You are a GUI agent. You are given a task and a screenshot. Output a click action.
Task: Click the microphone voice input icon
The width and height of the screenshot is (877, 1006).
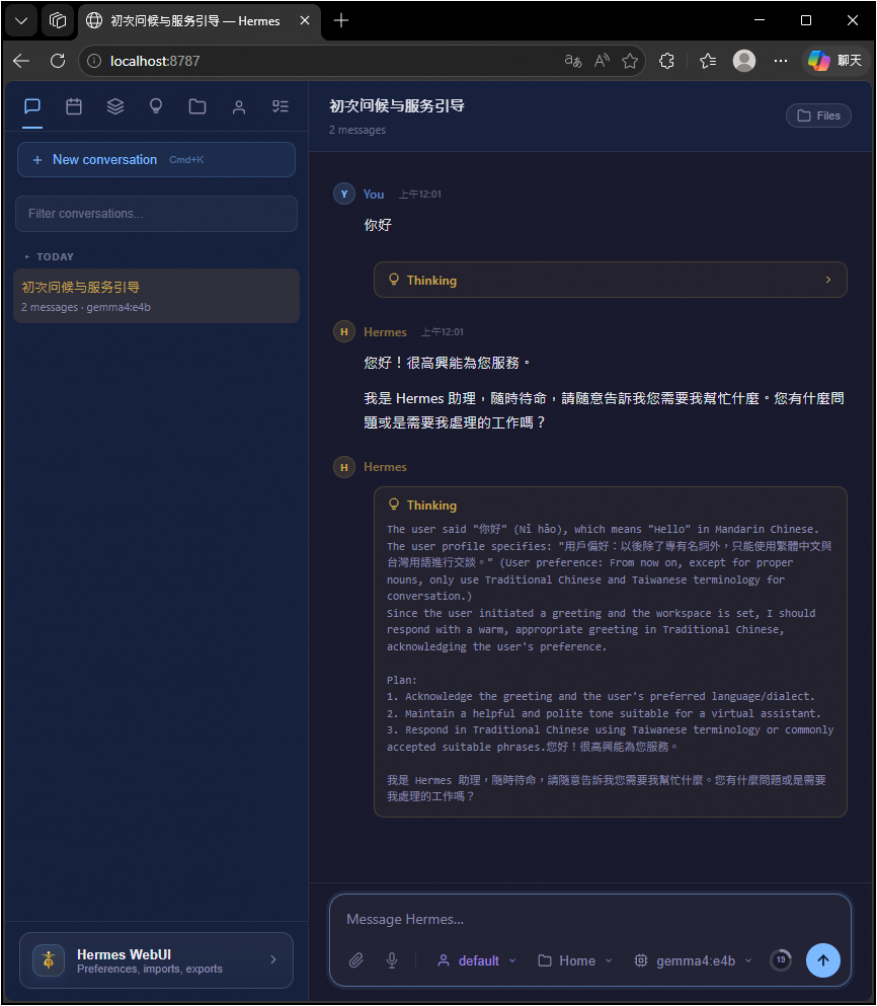click(x=392, y=960)
